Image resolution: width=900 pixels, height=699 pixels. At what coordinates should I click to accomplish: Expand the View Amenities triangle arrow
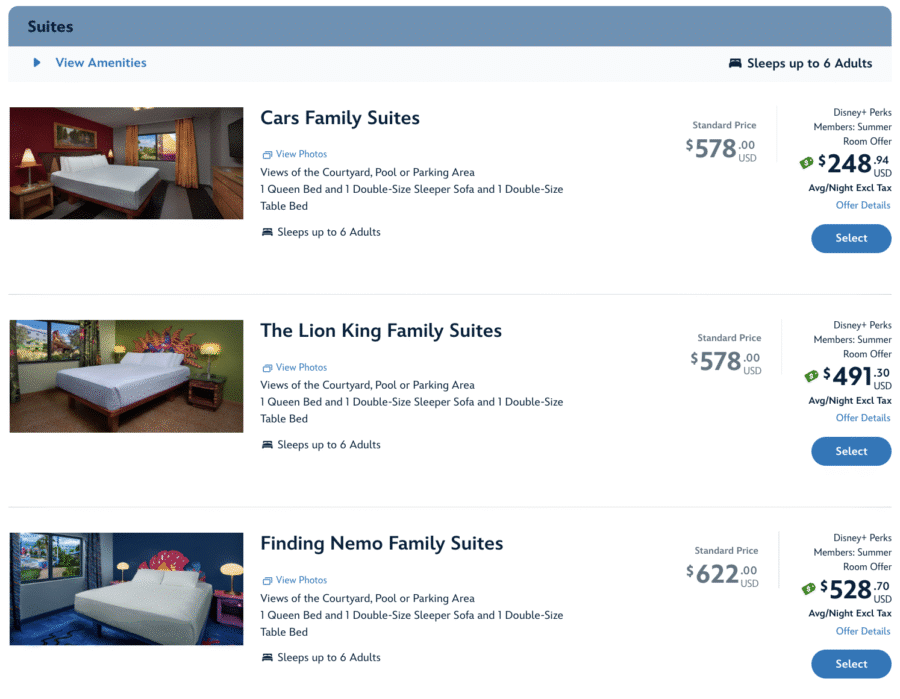(37, 63)
